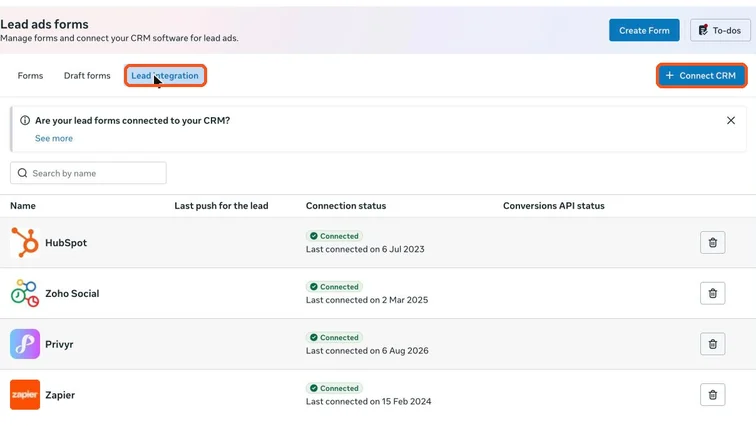Click 'Are your lead forms connected' banner text
Image resolution: width=756 pixels, height=426 pixels.
[133, 120]
